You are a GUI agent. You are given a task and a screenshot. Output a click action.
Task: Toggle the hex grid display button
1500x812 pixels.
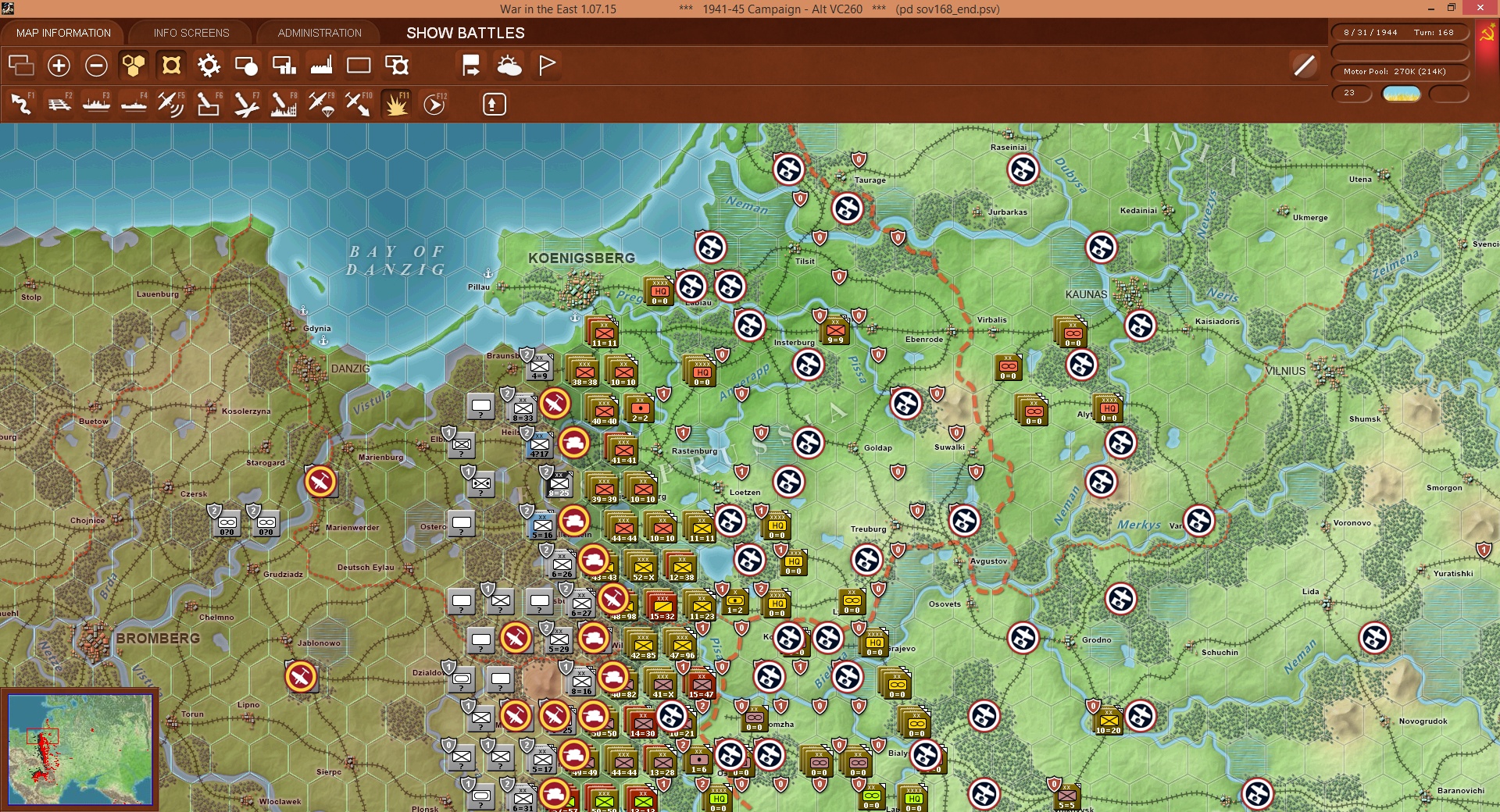134,66
